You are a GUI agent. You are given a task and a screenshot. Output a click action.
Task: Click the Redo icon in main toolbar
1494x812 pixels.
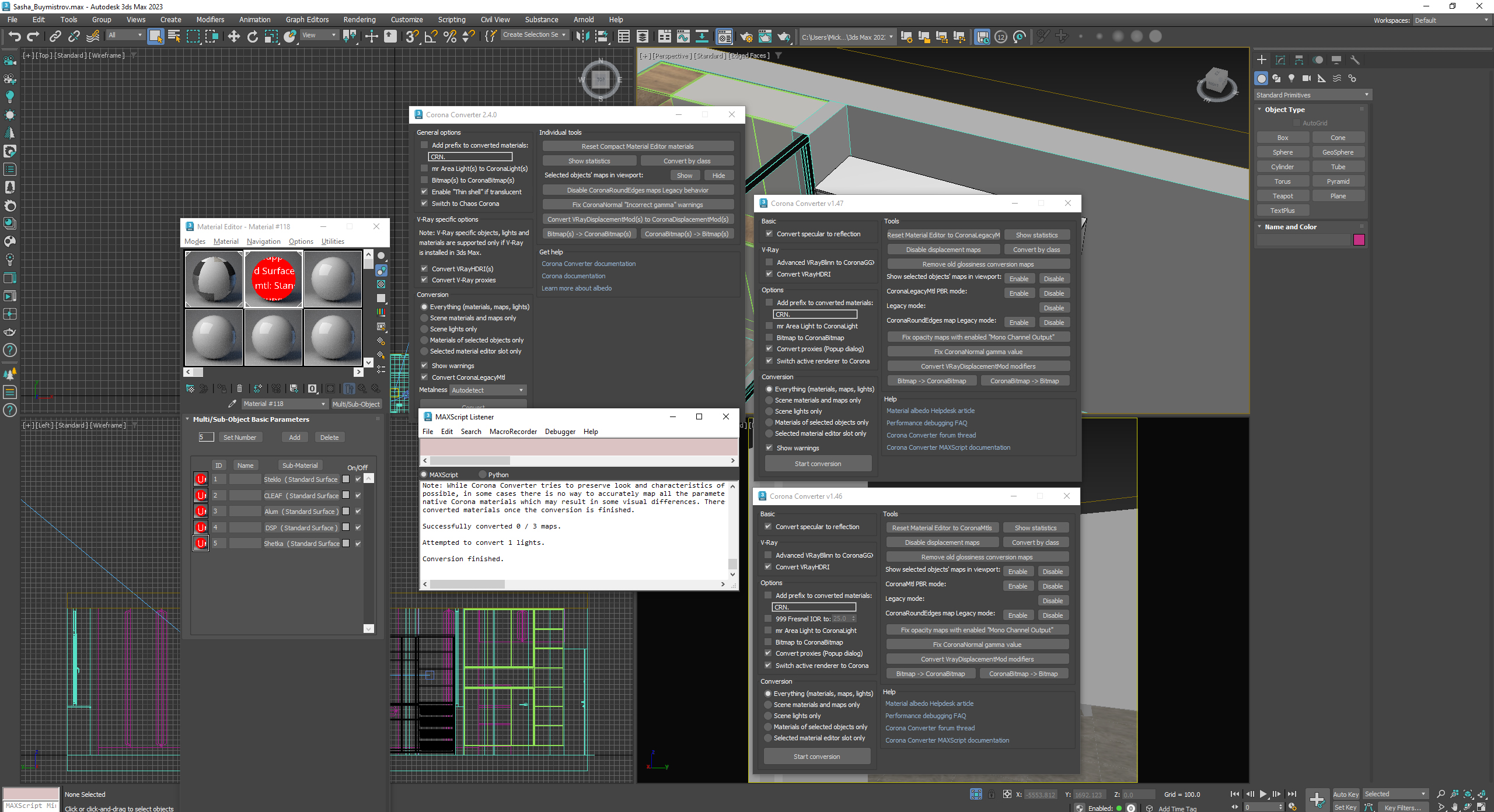33,37
